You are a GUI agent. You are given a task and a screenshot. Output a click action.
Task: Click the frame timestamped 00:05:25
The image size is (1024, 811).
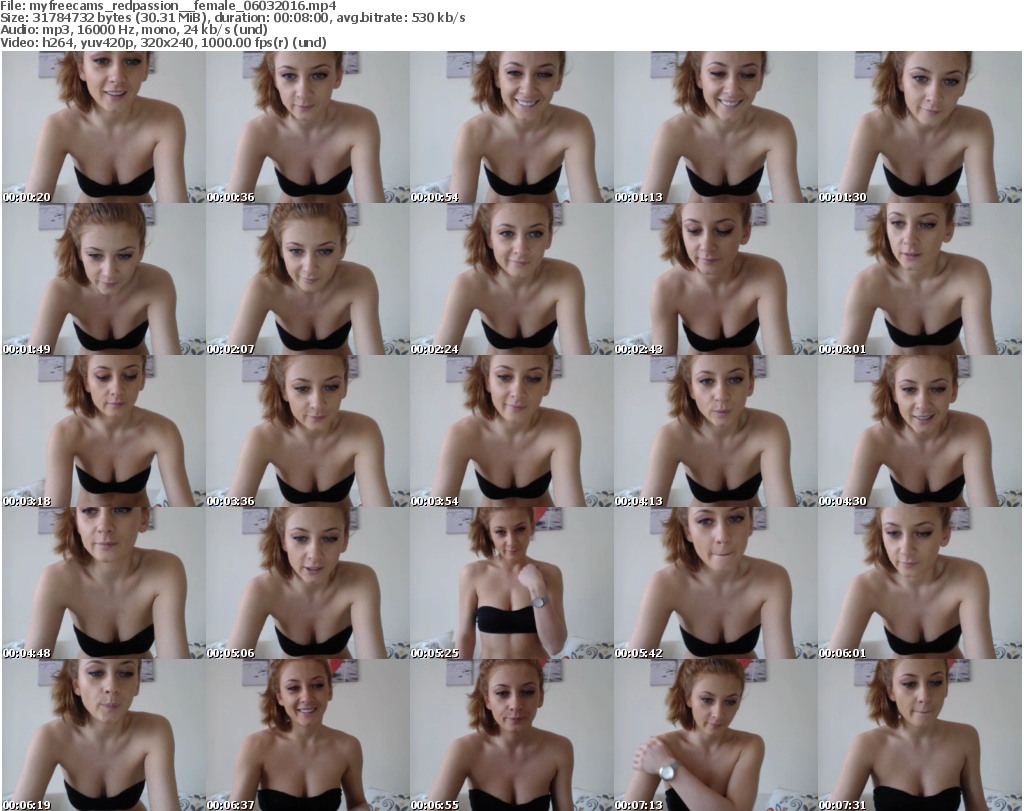[512, 583]
